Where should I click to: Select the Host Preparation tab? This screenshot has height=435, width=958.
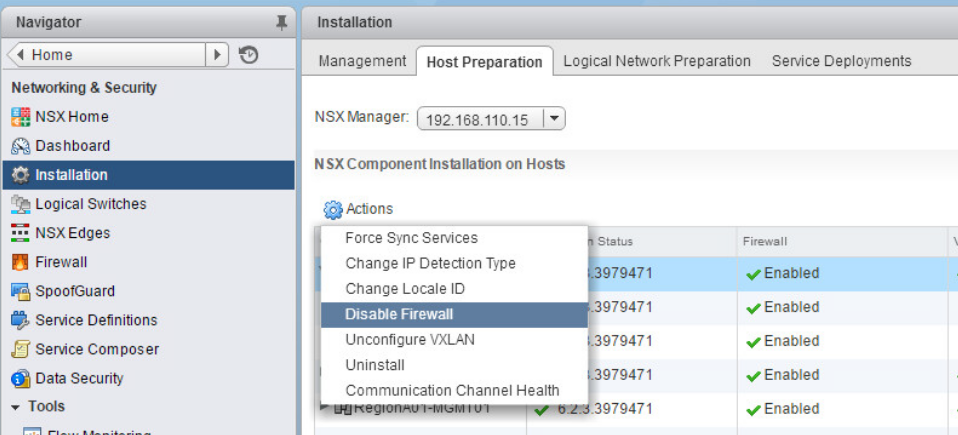pyautogui.click(x=484, y=62)
